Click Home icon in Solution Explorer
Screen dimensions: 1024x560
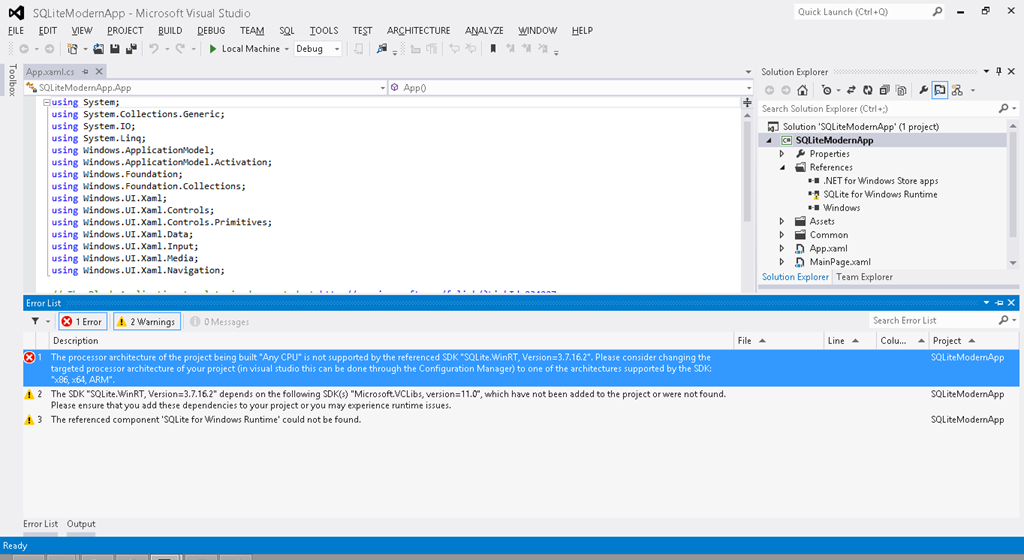tap(803, 91)
